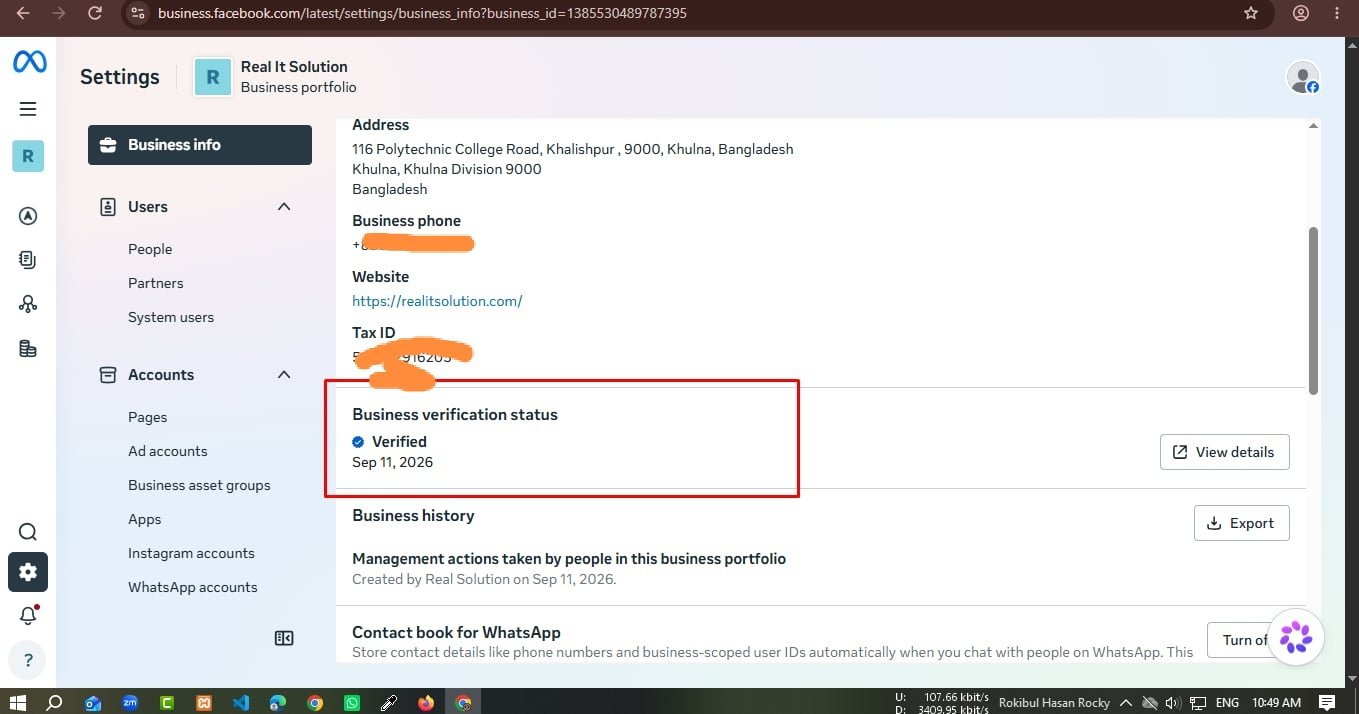Click the Meta logo icon
This screenshot has width=1359, height=714.
point(29,61)
